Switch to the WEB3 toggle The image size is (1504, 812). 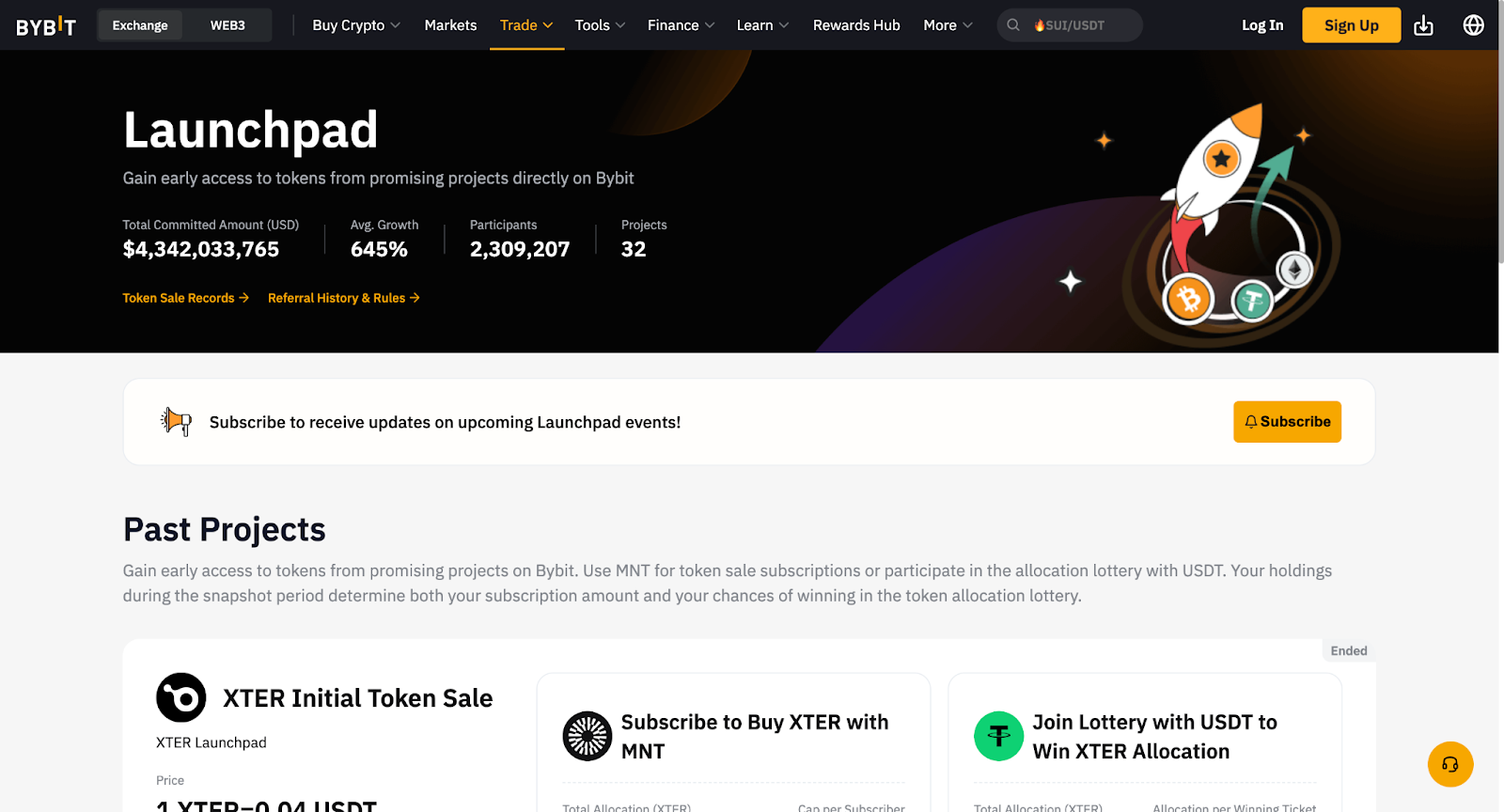click(227, 25)
